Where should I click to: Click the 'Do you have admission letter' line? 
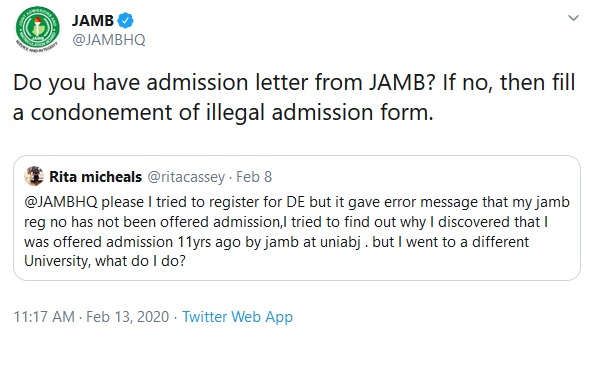[294, 82]
